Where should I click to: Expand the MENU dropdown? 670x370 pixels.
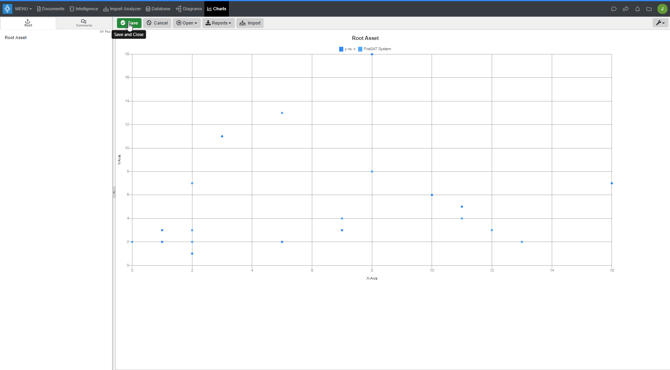coord(23,9)
